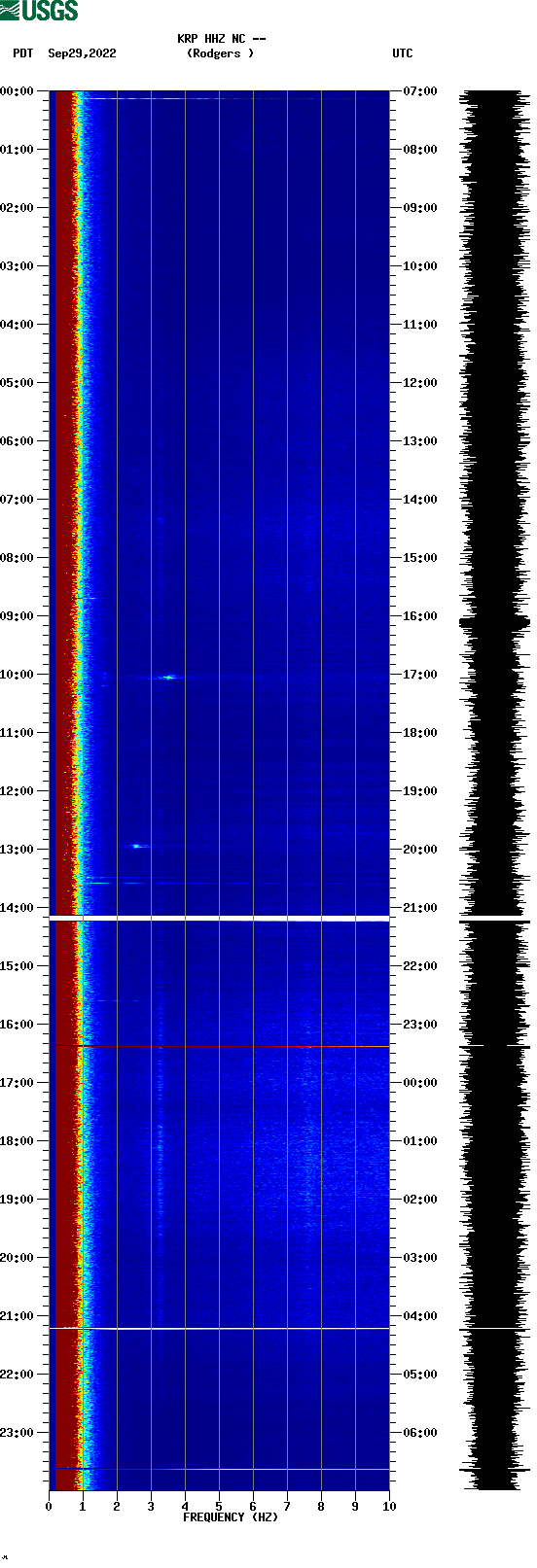The height and width of the screenshot is (1568, 537).
Task: Click the 12:00 UTC time label
Action: click(420, 382)
